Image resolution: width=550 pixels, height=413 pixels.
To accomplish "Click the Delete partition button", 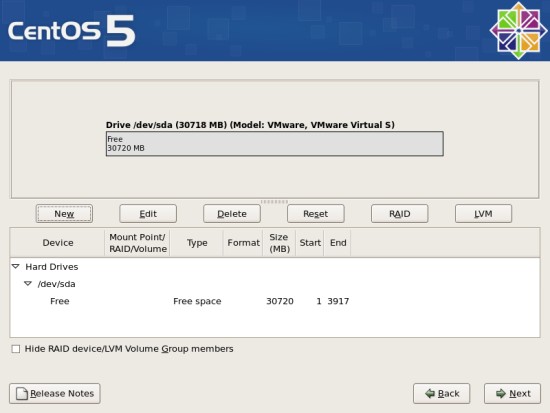I will pos(232,214).
